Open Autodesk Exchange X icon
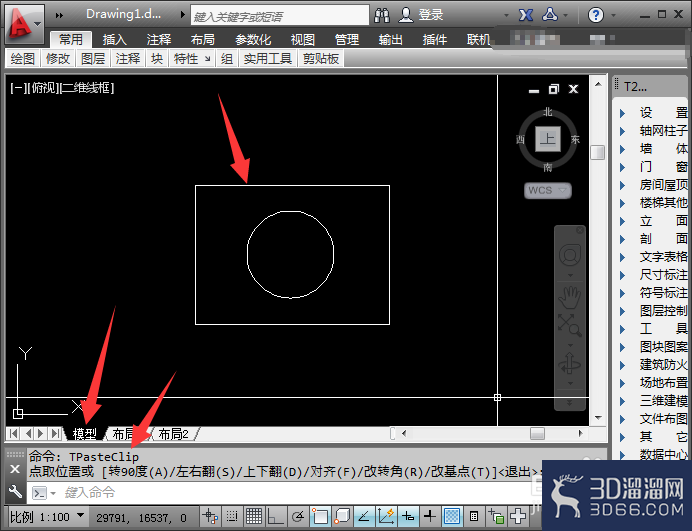 point(525,15)
